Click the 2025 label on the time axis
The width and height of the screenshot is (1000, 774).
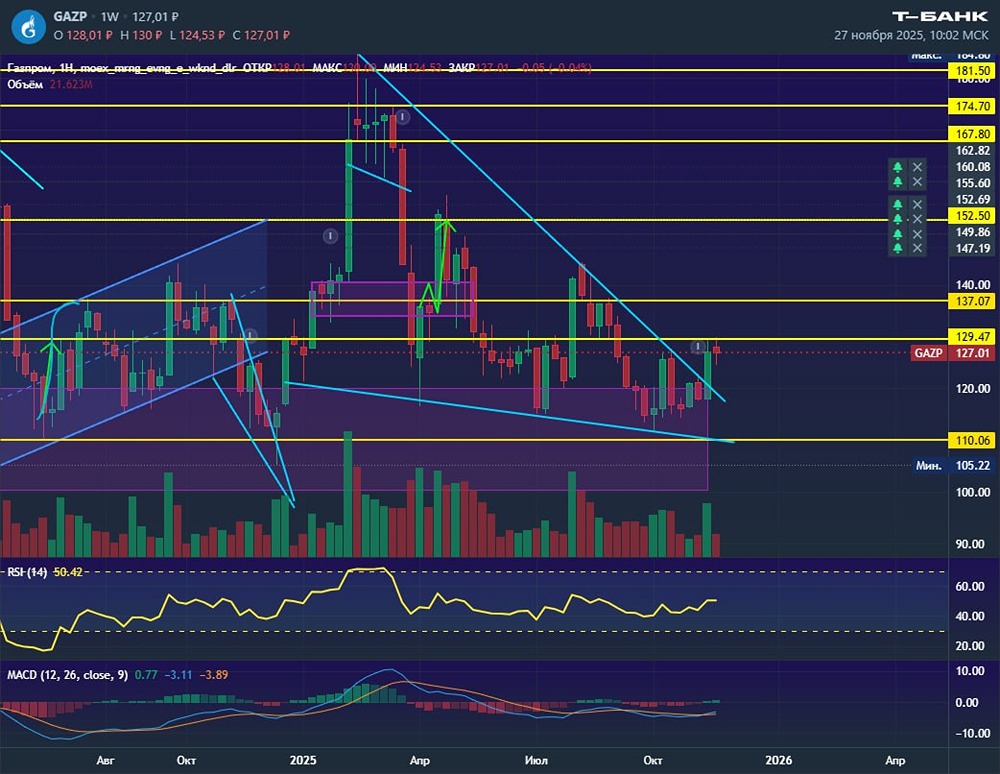(x=303, y=760)
